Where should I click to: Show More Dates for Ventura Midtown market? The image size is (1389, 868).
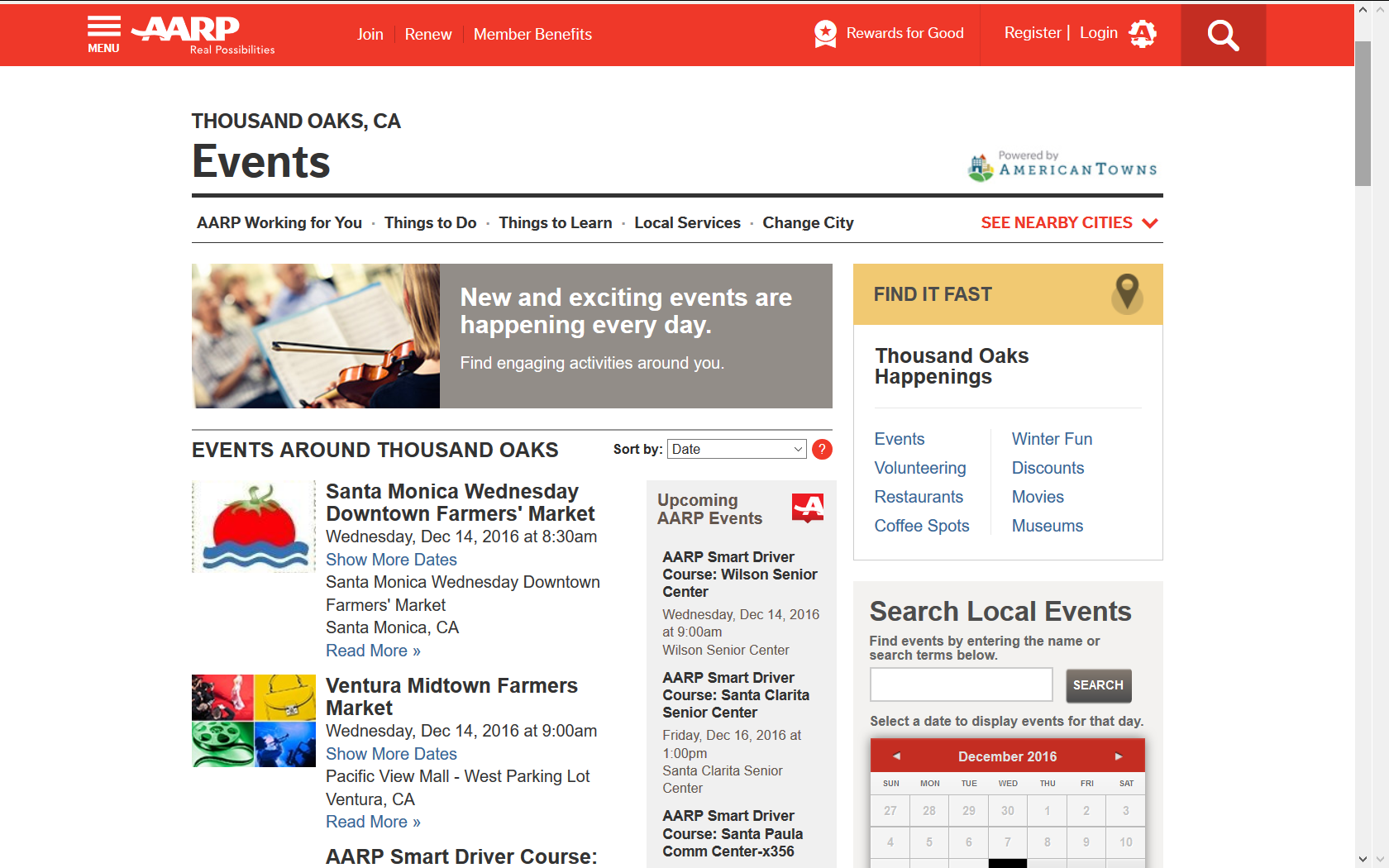tap(391, 754)
